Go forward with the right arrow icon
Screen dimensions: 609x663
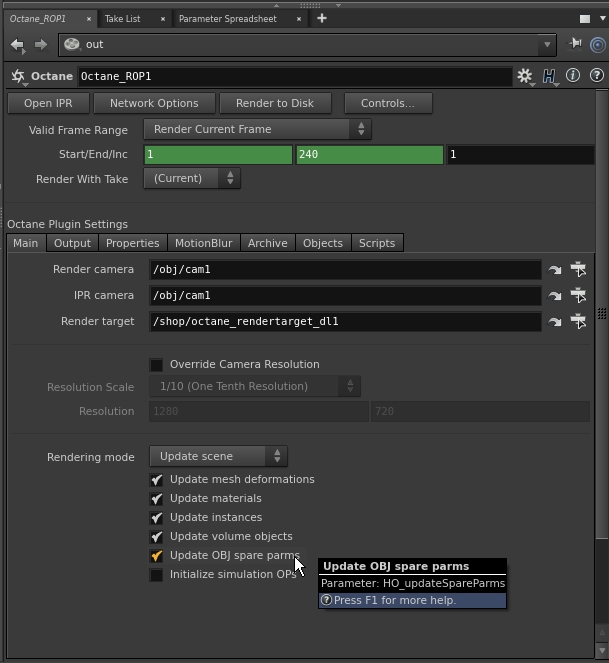[x=41, y=44]
